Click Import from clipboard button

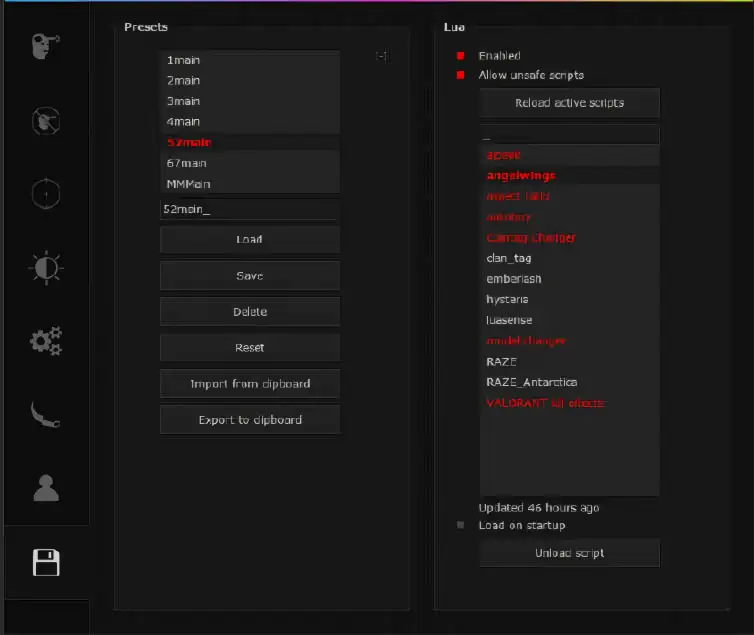(x=250, y=384)
